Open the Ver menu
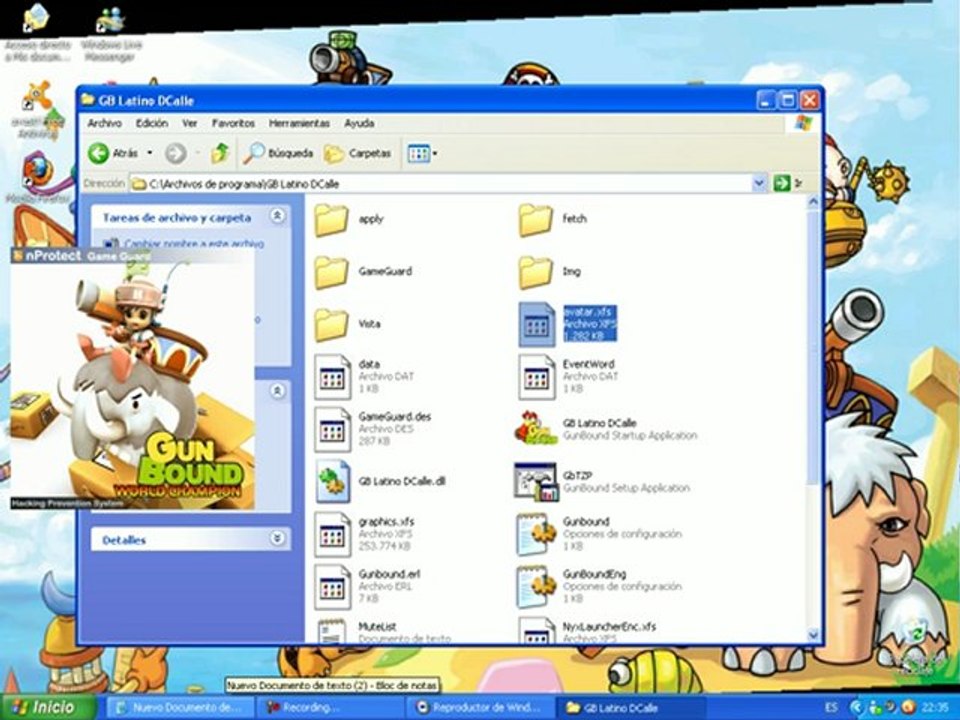The width and height of the screenshot is (960, 720). pyautogui.click(x=190, y=123)
